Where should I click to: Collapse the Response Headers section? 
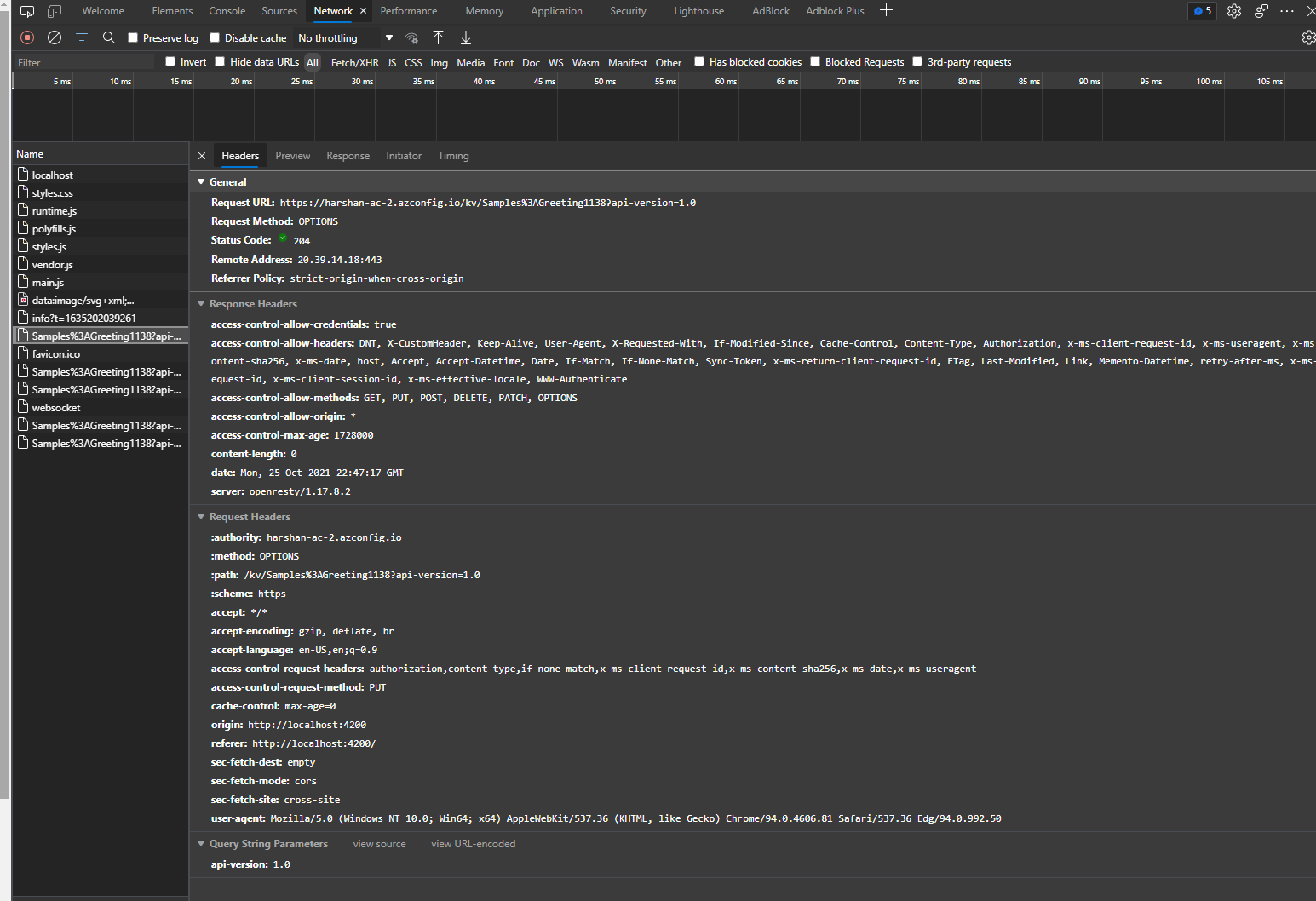201,304
